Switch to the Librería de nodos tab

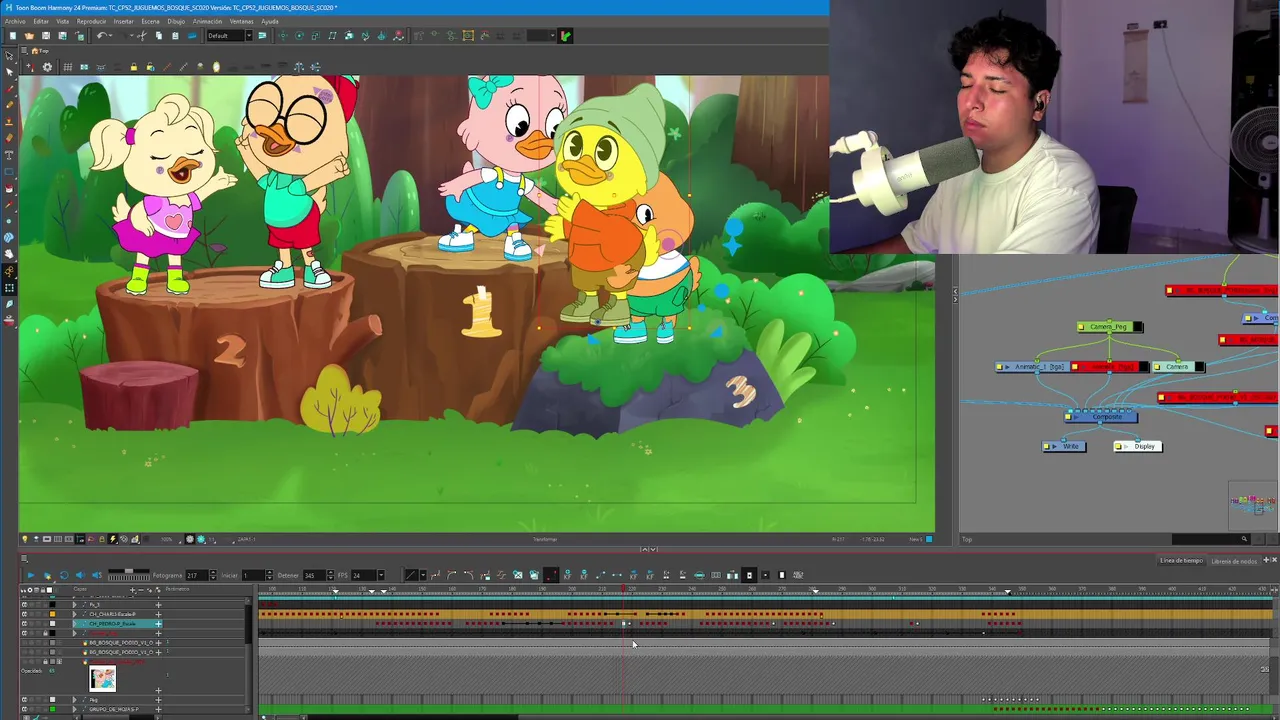[1233, 561]
